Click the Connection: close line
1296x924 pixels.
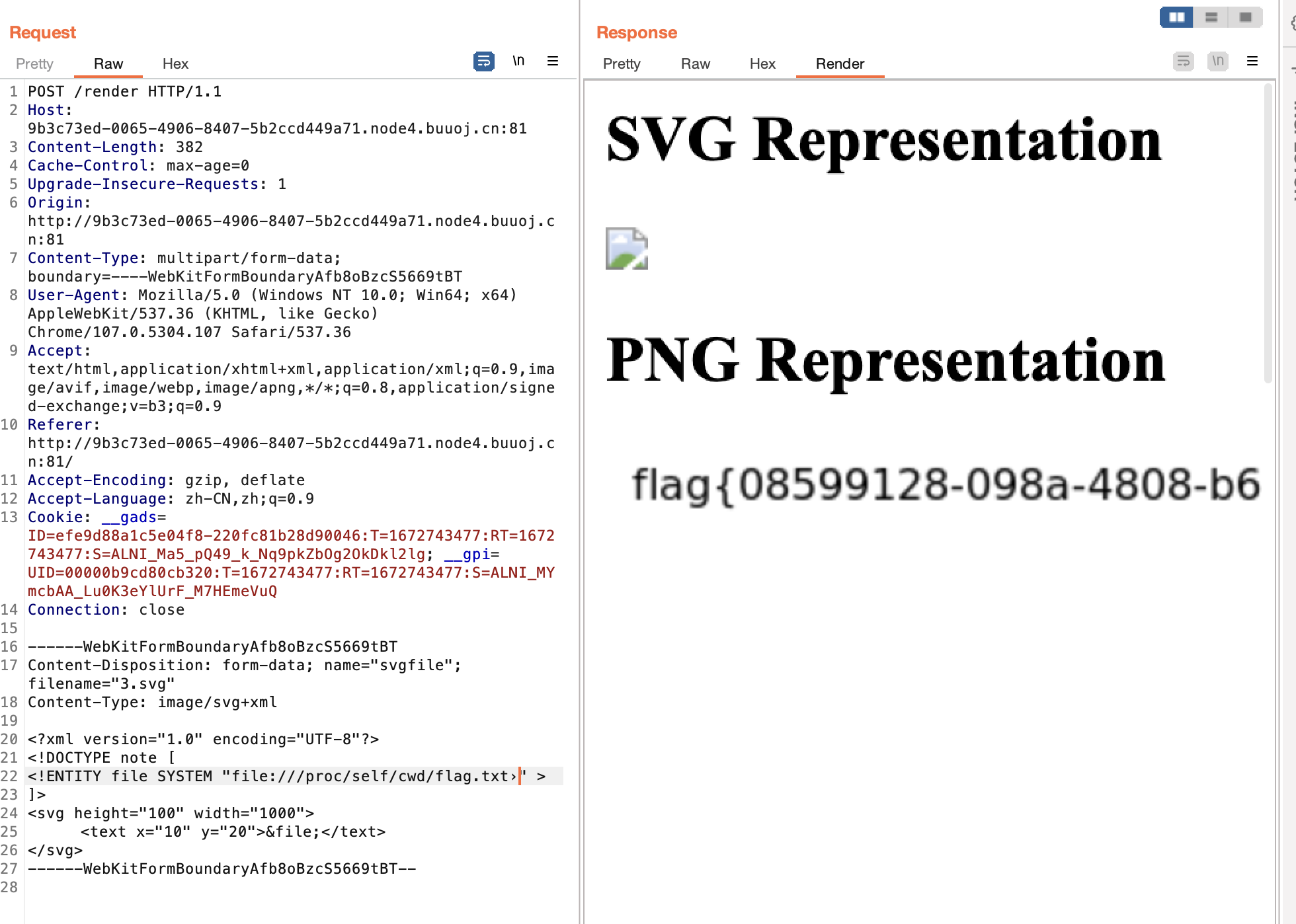click(x=106, y=609)
